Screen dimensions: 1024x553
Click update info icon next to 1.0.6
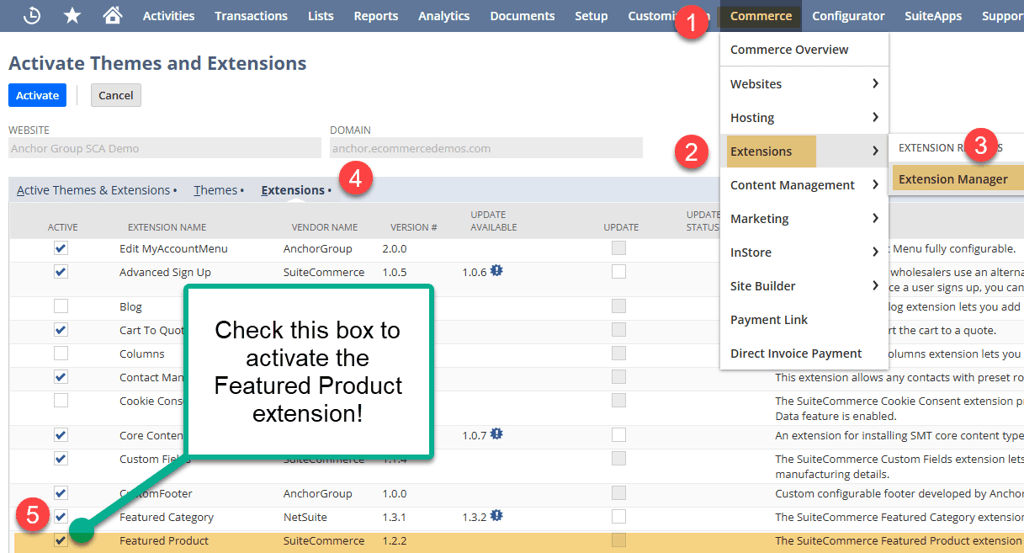coord(496,270)
